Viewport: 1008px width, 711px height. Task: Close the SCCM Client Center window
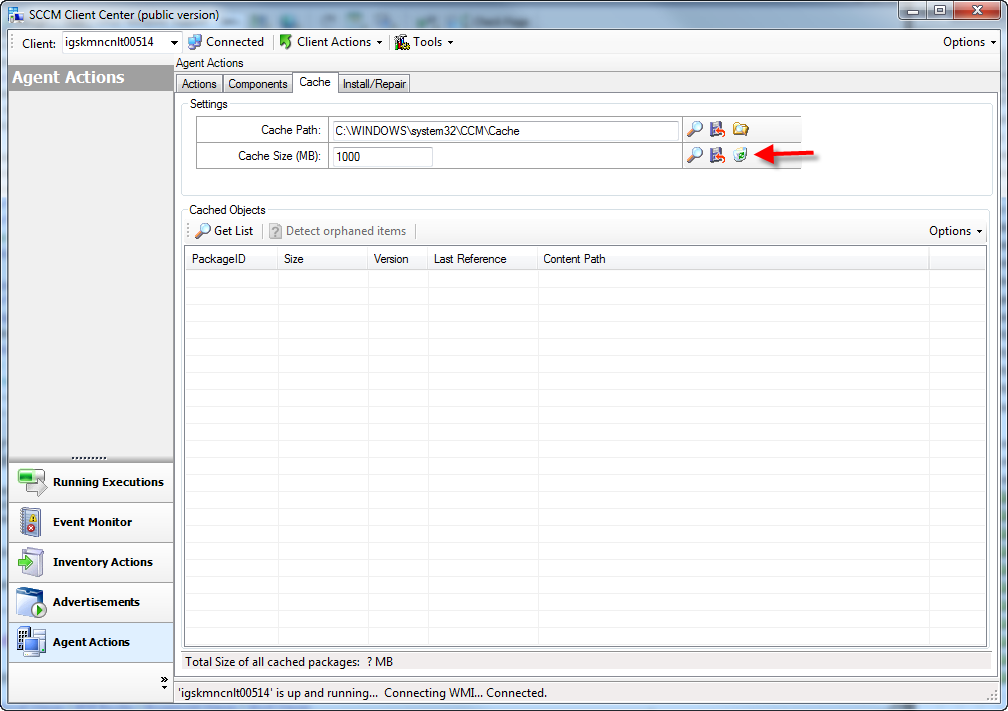(977, 10)
